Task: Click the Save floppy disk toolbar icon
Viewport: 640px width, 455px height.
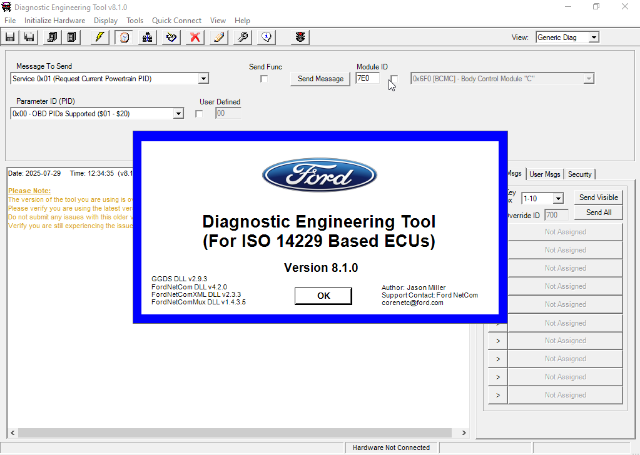Action: [x=10, y=37]
